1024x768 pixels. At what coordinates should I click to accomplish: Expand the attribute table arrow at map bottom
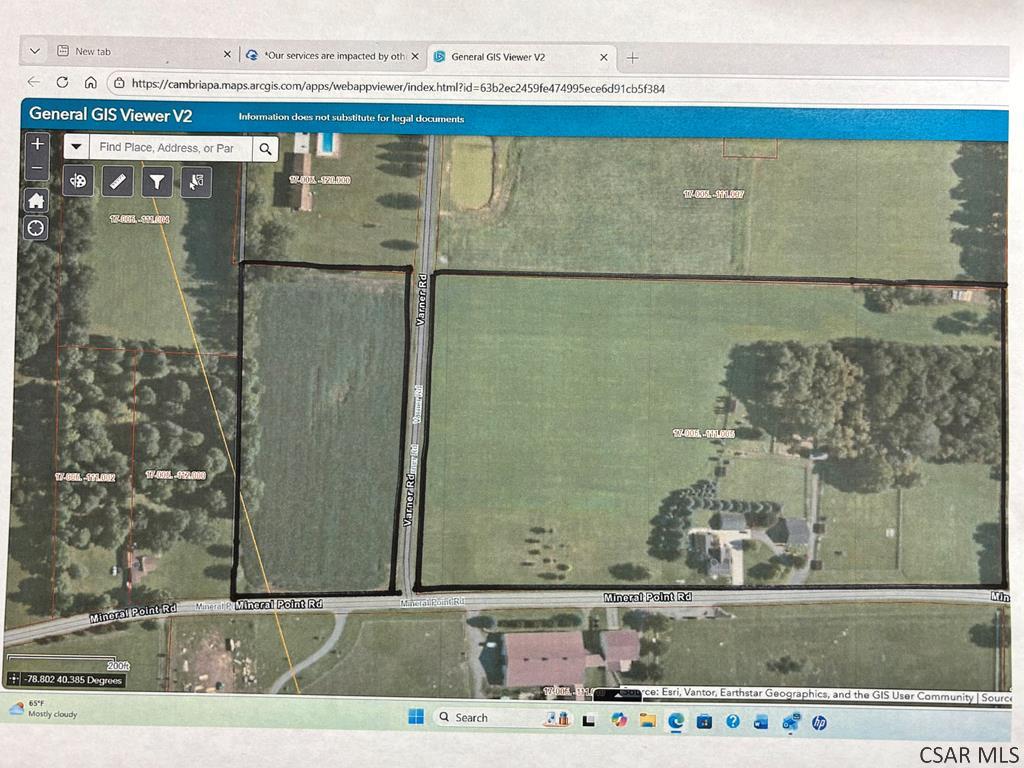point(617,695)
